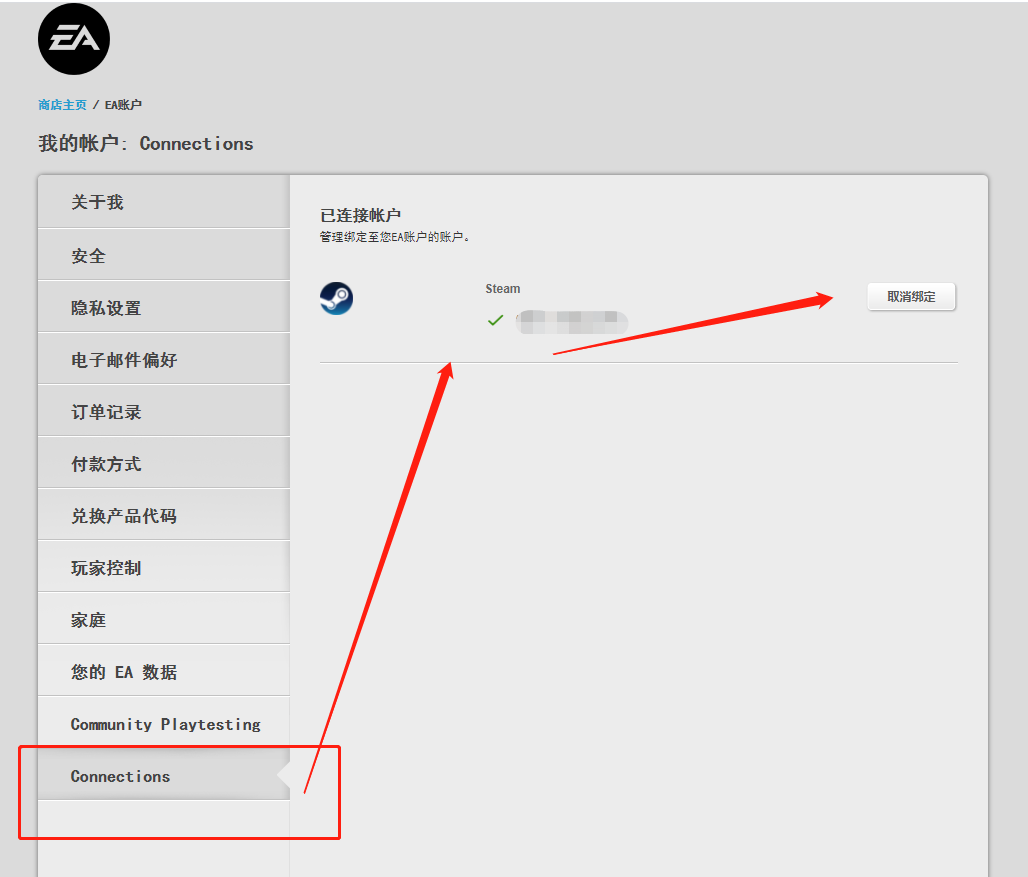Click the 取消绑定 (unlink) button
Image resolution: width=1028 pixels, height=877 pixels.
(x=910, y=296)
